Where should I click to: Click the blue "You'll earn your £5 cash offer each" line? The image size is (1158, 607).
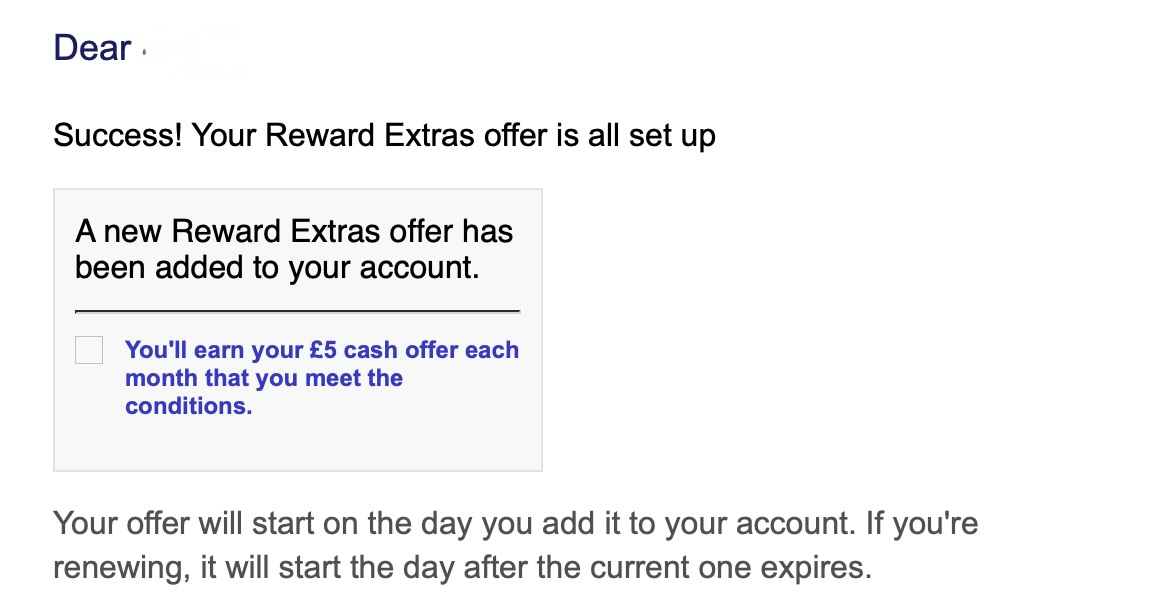(322, 350)
